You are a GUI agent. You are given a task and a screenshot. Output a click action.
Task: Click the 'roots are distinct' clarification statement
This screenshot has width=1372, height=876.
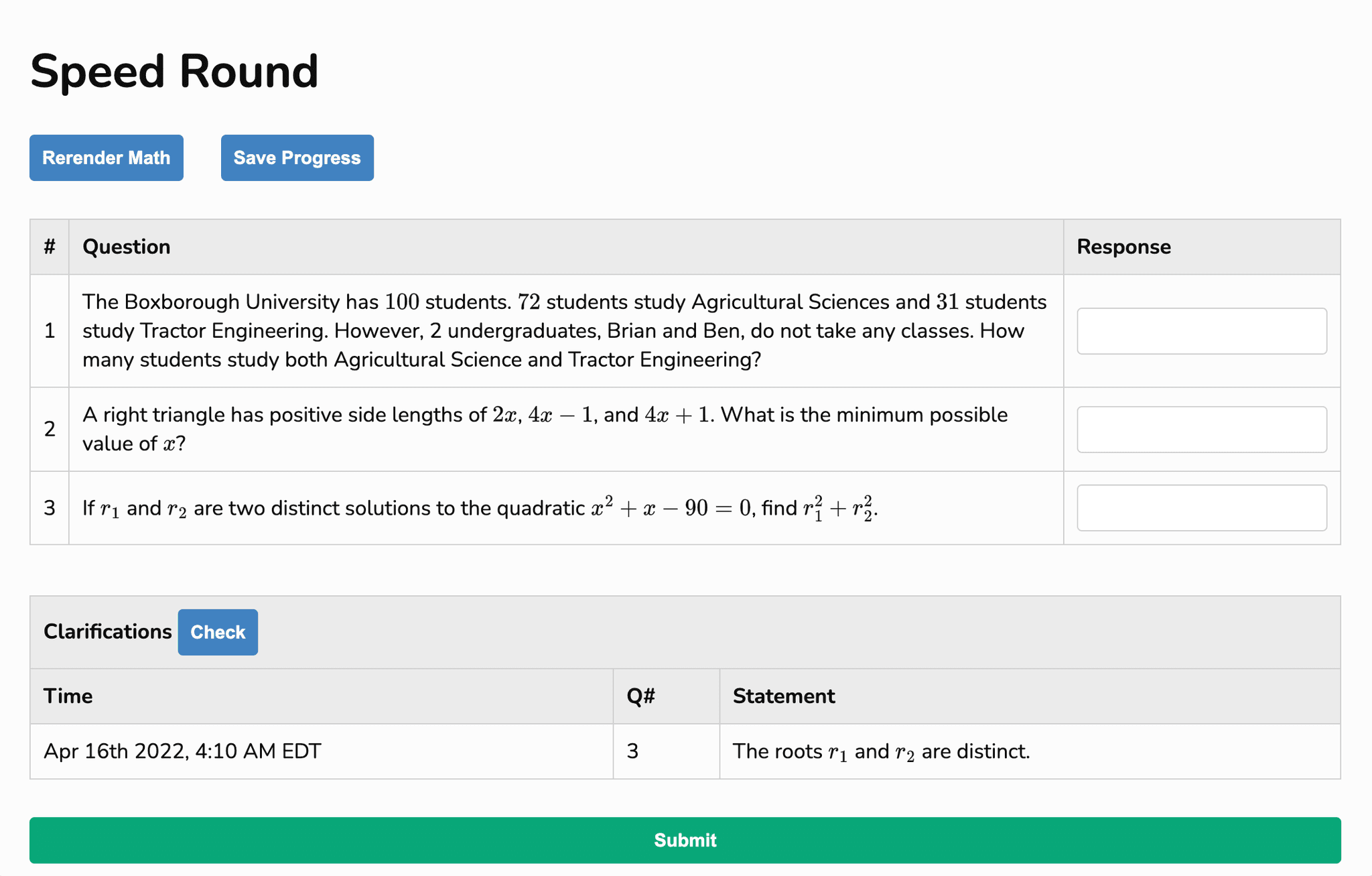881,751
